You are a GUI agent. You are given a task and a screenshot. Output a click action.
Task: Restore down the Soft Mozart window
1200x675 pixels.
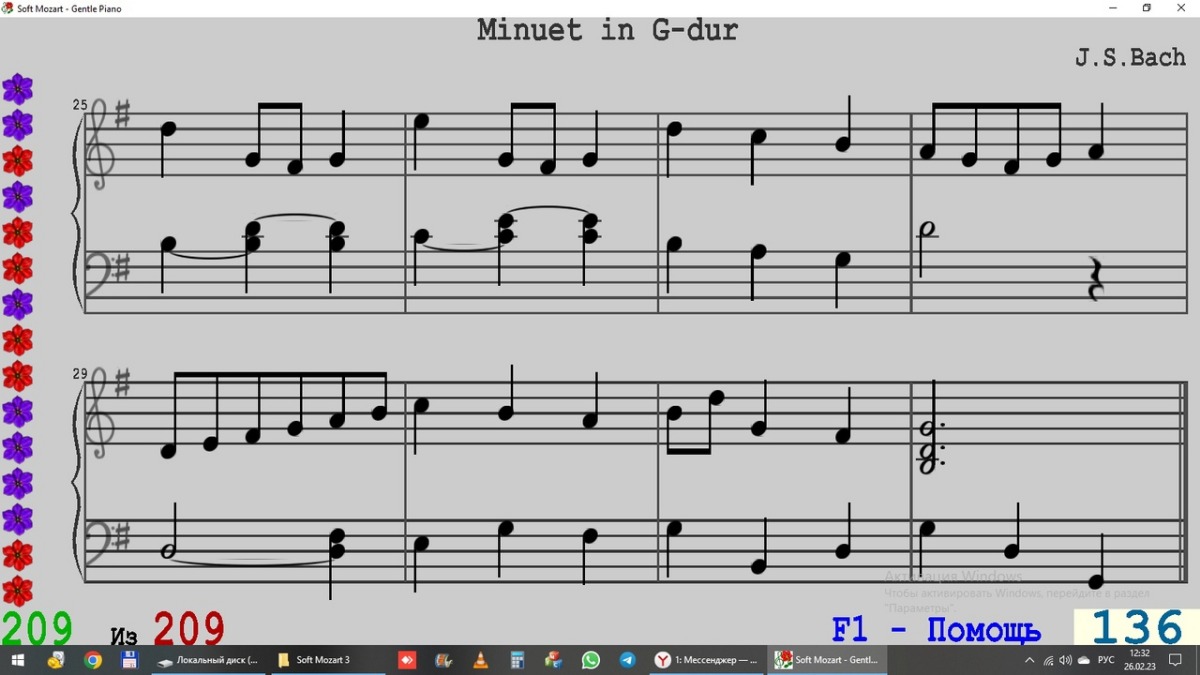pos(1147,8)
